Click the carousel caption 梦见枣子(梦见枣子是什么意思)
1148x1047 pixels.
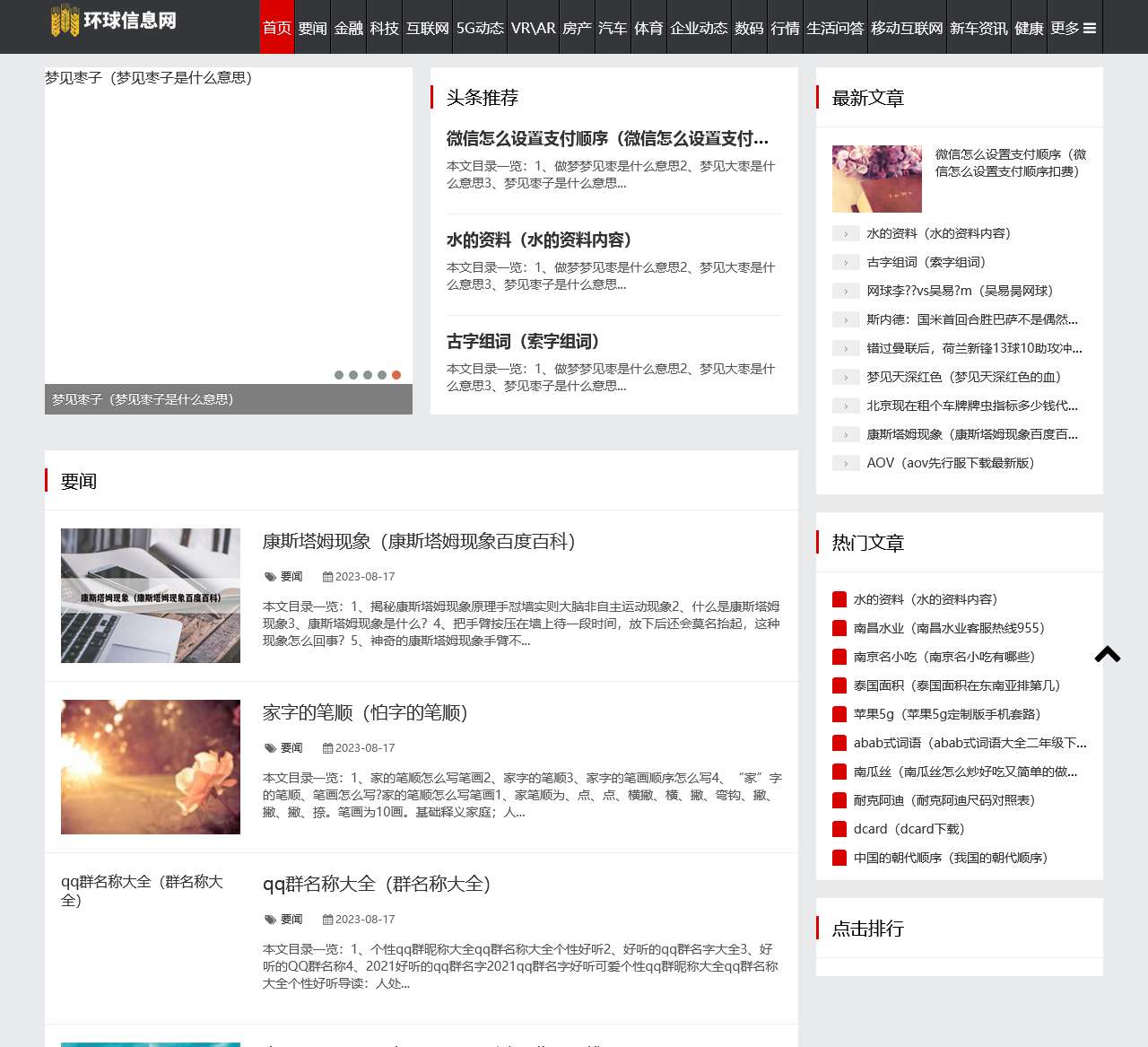(x=143, y=399)
